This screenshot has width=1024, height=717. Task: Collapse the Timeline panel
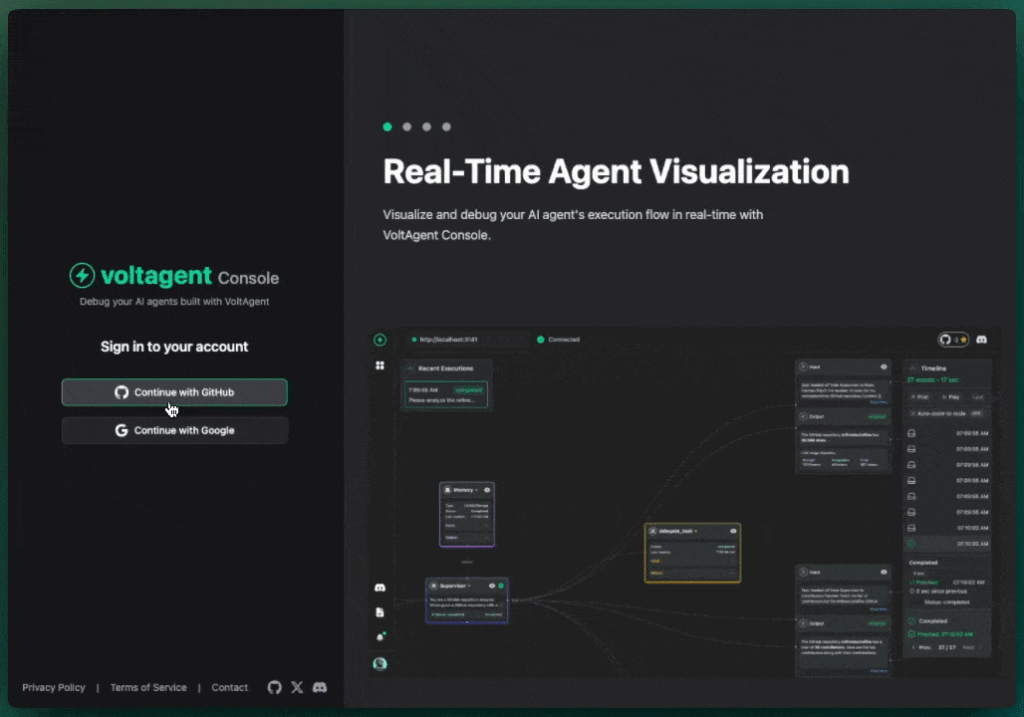(912, 368)
